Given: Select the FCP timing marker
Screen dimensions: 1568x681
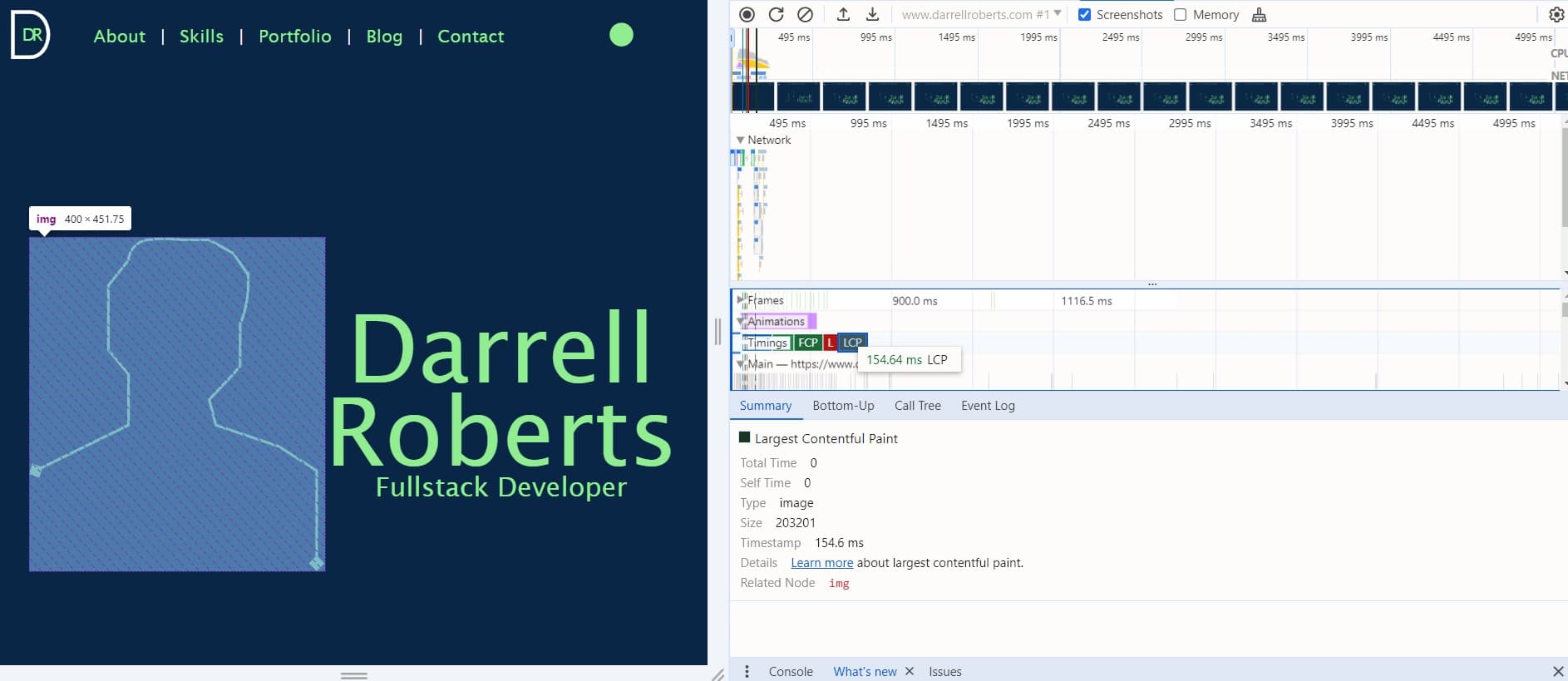Looking at the screenshot, I should [x=807, y=343].
